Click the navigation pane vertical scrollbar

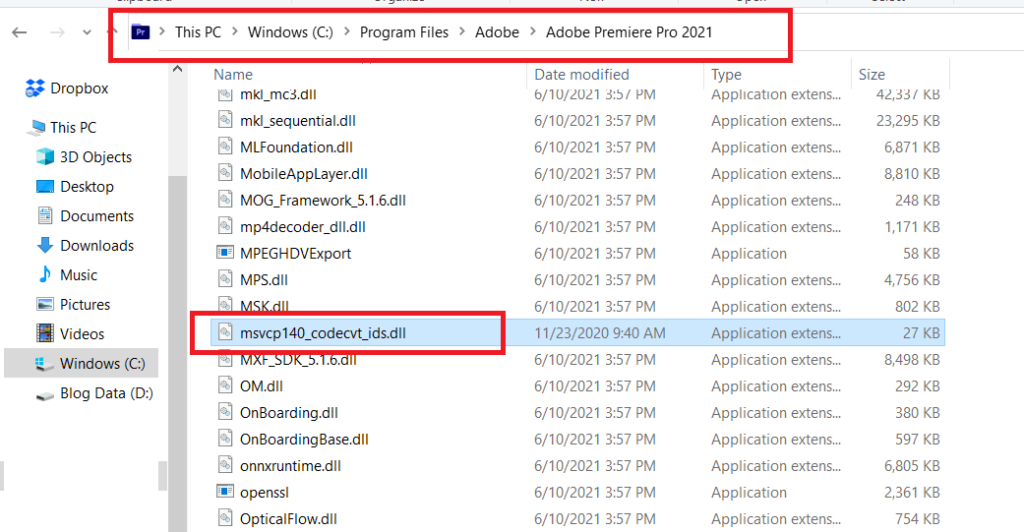(x=178, y=352)
